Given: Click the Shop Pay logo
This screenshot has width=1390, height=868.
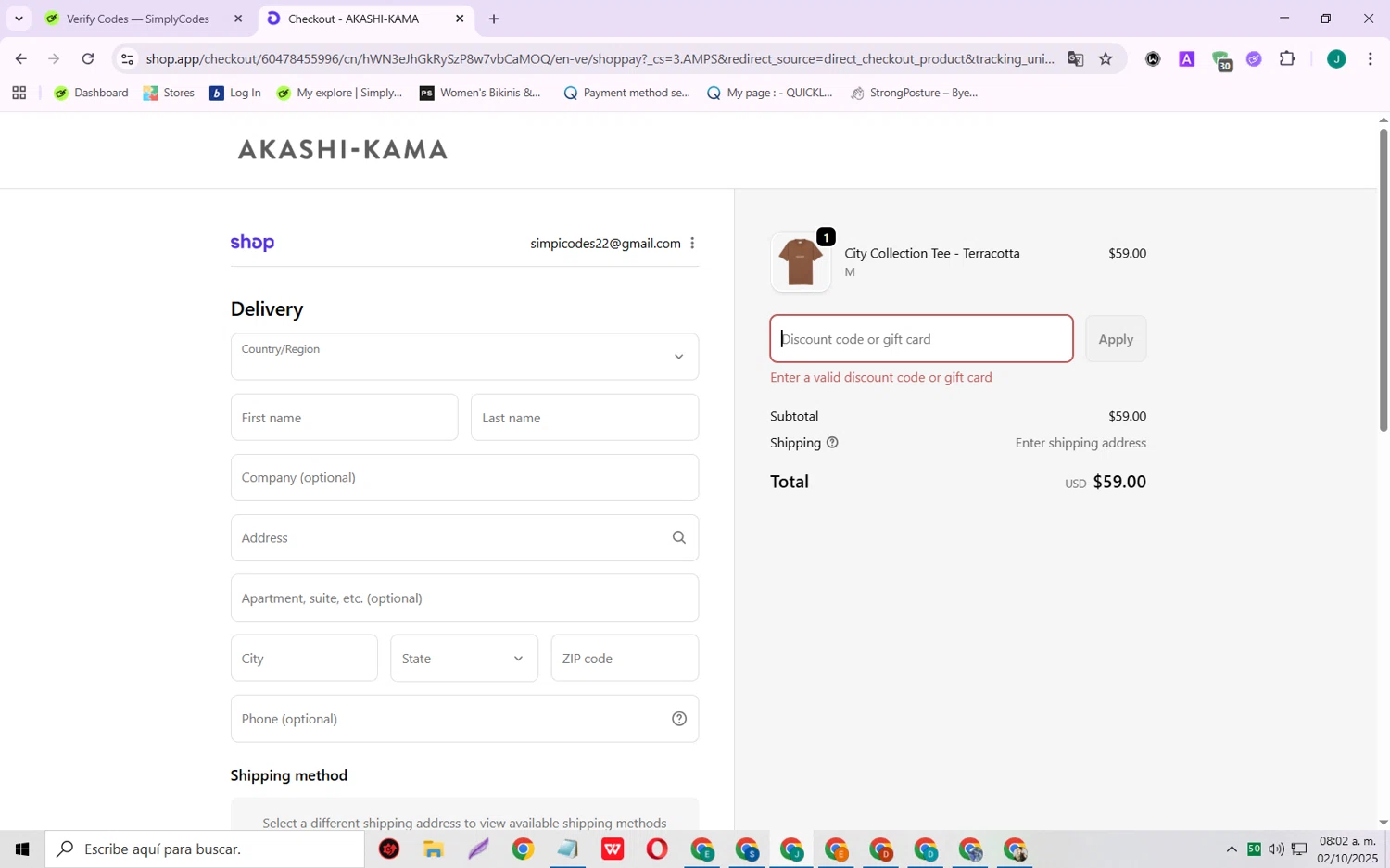Looking at the screenshot, I should (252, 243).
